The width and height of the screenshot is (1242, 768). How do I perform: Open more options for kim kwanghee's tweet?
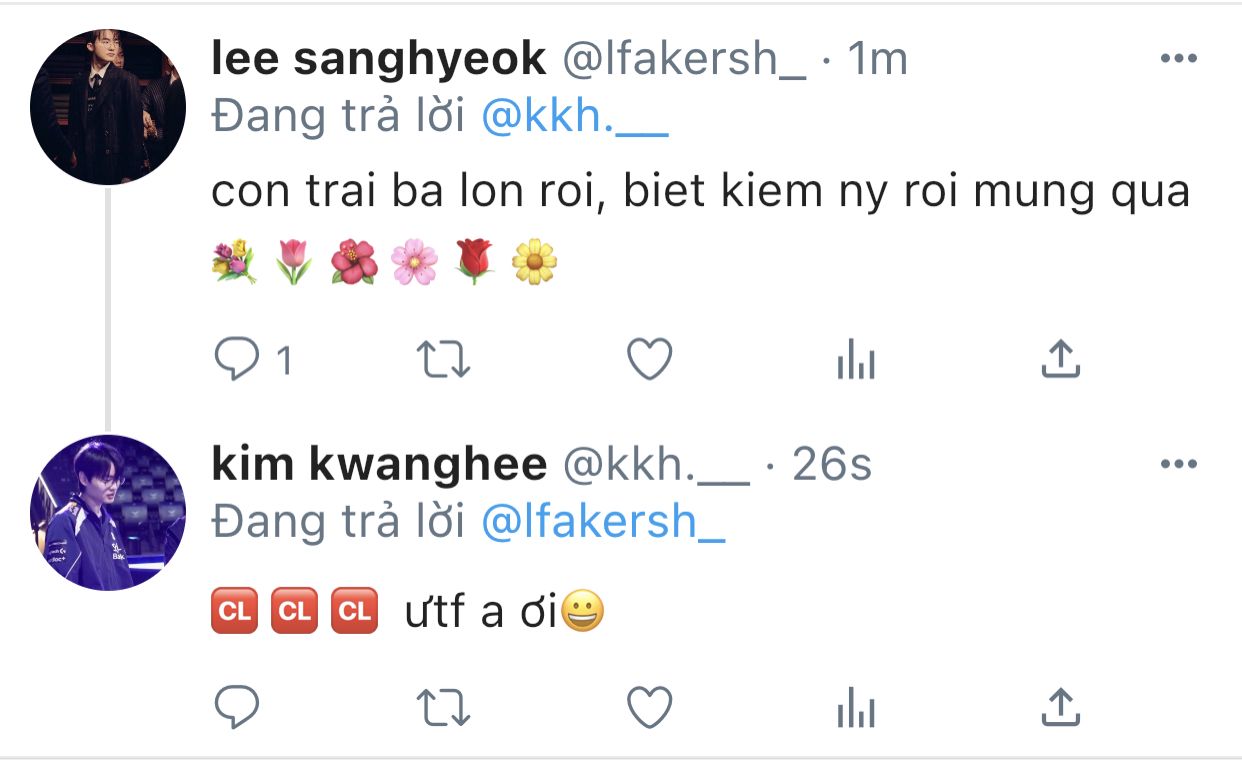tap(1178, 464)
